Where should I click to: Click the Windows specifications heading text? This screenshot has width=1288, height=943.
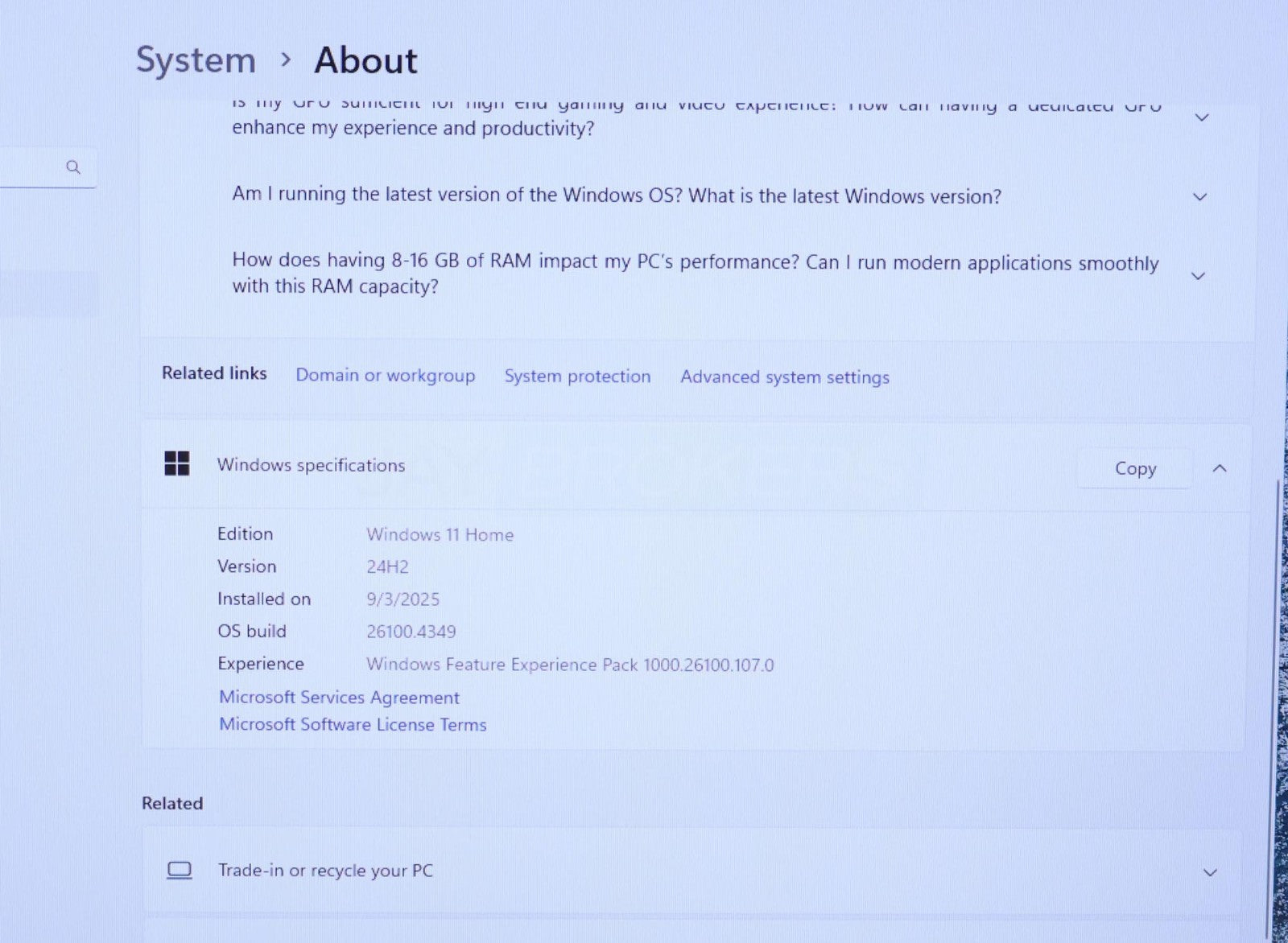(x=311, y=465)
